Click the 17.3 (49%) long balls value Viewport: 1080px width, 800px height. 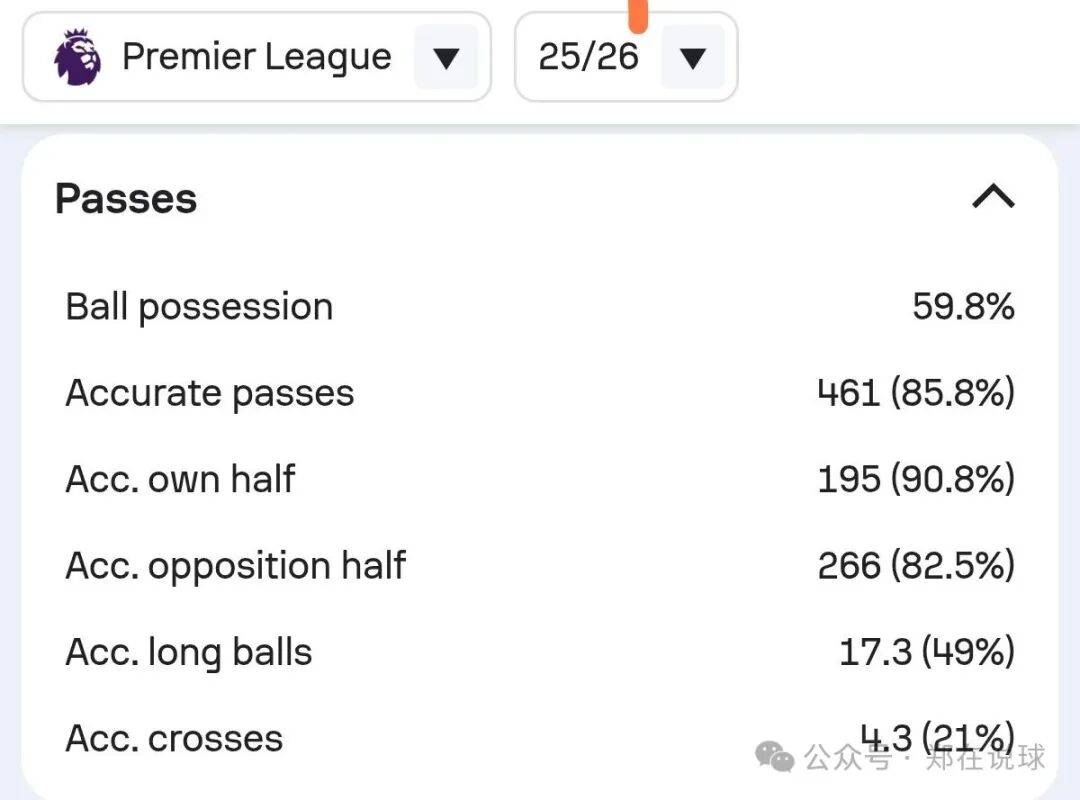[926, 653]
